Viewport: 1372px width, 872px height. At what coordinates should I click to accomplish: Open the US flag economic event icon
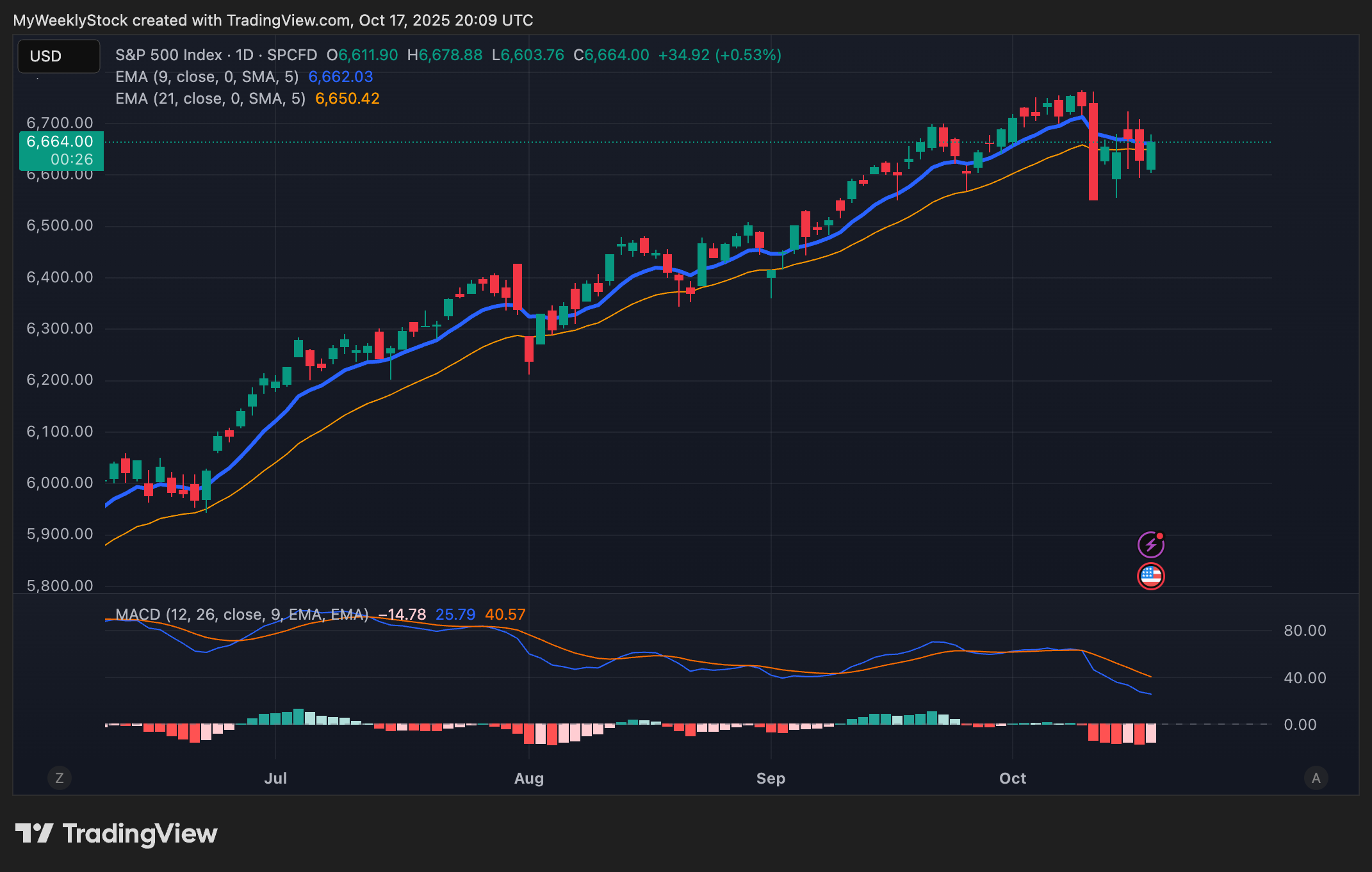1150,576
